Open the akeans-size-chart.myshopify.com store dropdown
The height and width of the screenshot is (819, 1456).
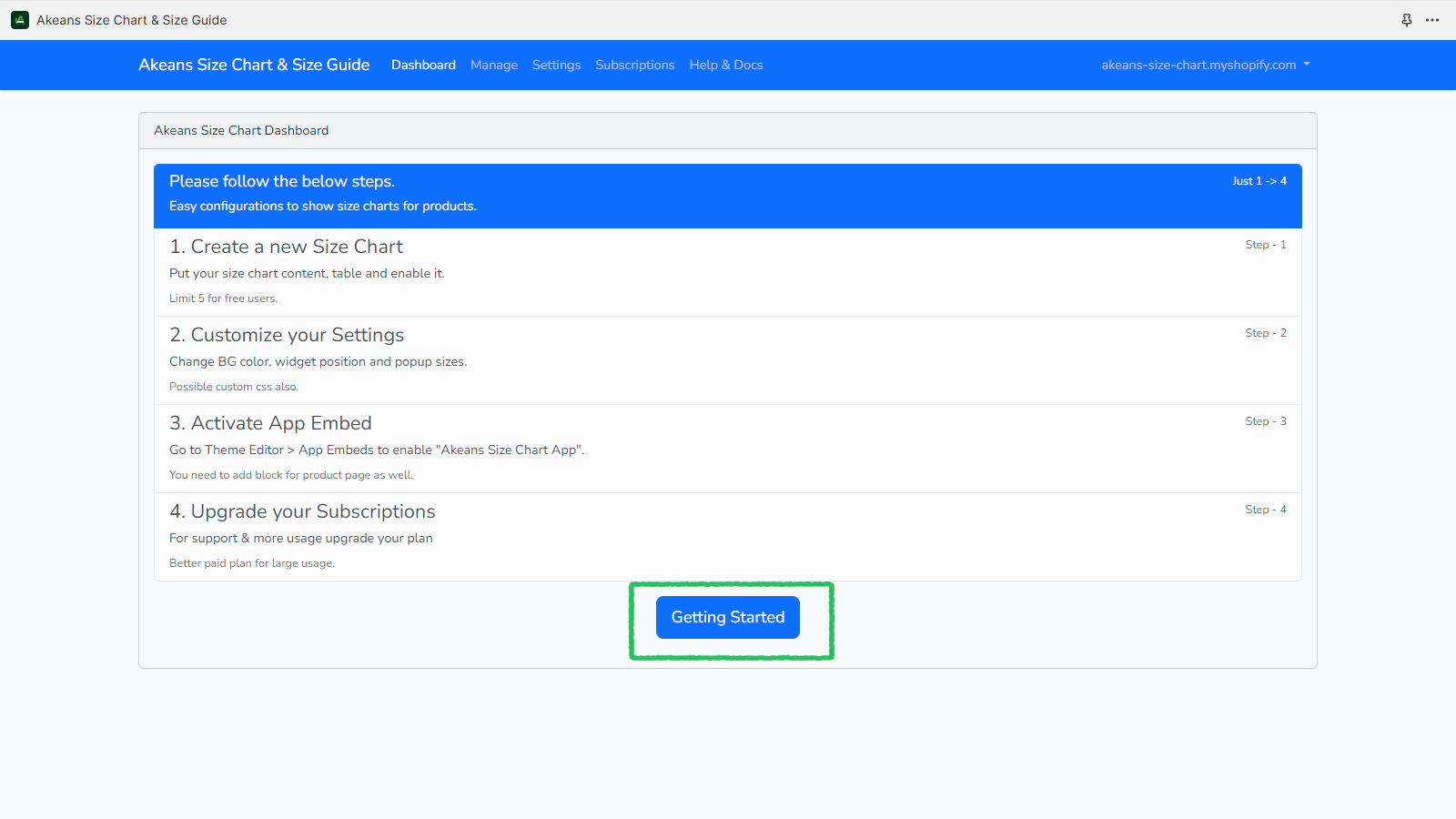pos(1198,65)
